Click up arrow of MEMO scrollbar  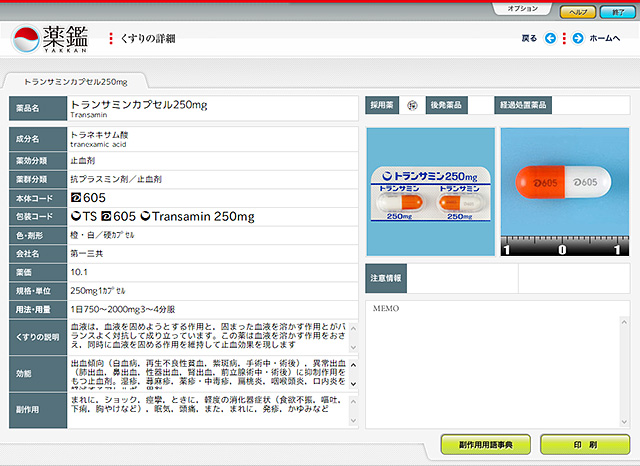click(x=624, y=322)
